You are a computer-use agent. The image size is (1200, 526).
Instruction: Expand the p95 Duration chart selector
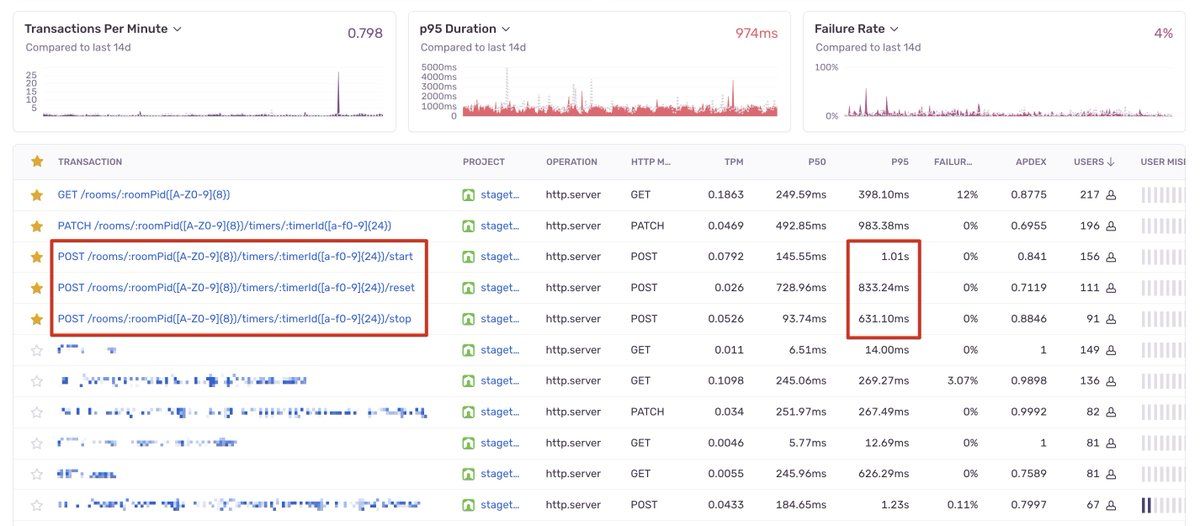coord(506,29)
